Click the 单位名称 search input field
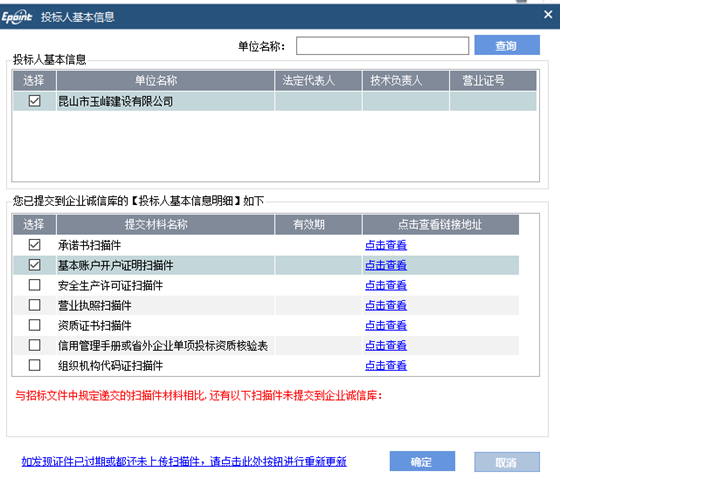This screenshot has width=720, height=480. click(382, 46)
